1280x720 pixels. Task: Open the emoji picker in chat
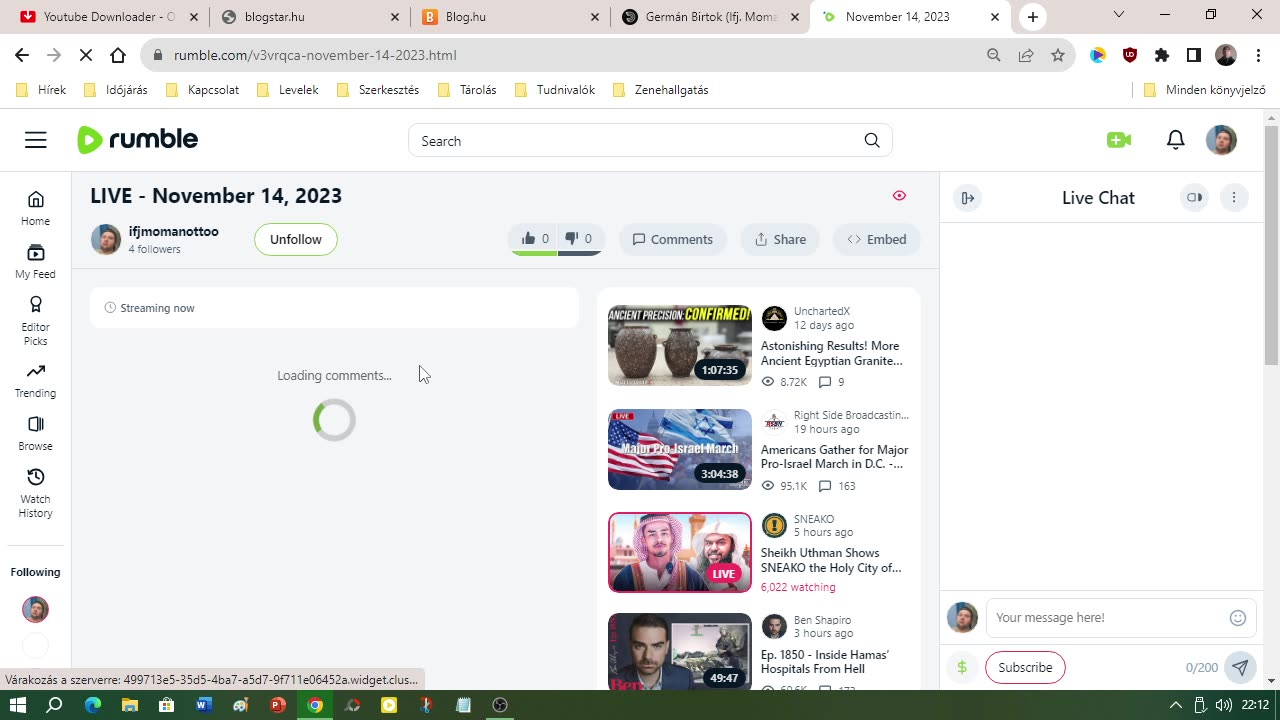pyautogui.click(x=1238, y=618)
